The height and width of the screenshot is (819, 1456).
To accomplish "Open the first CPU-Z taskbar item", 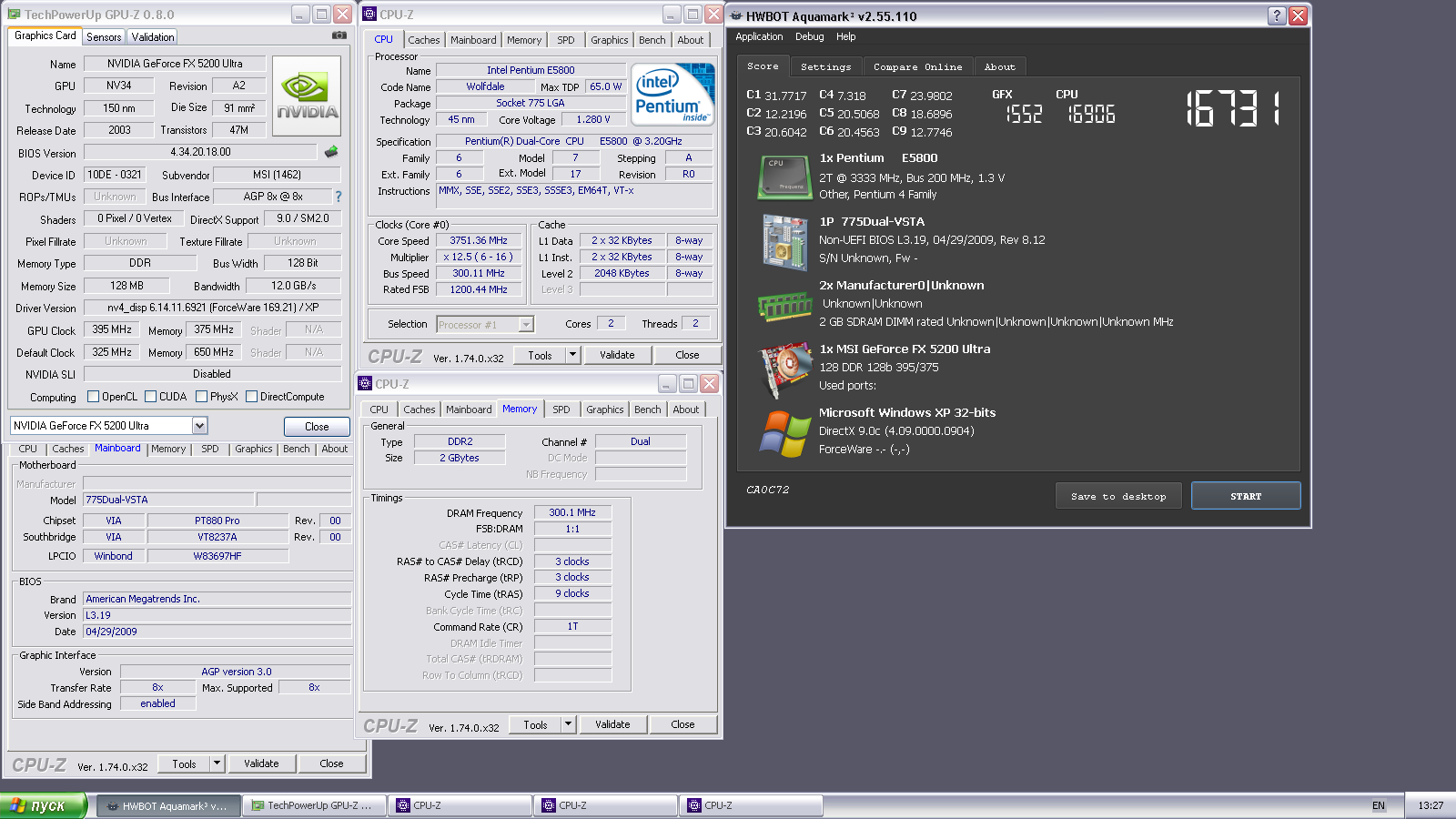I will pyautogui.click(x=460, y=805).
